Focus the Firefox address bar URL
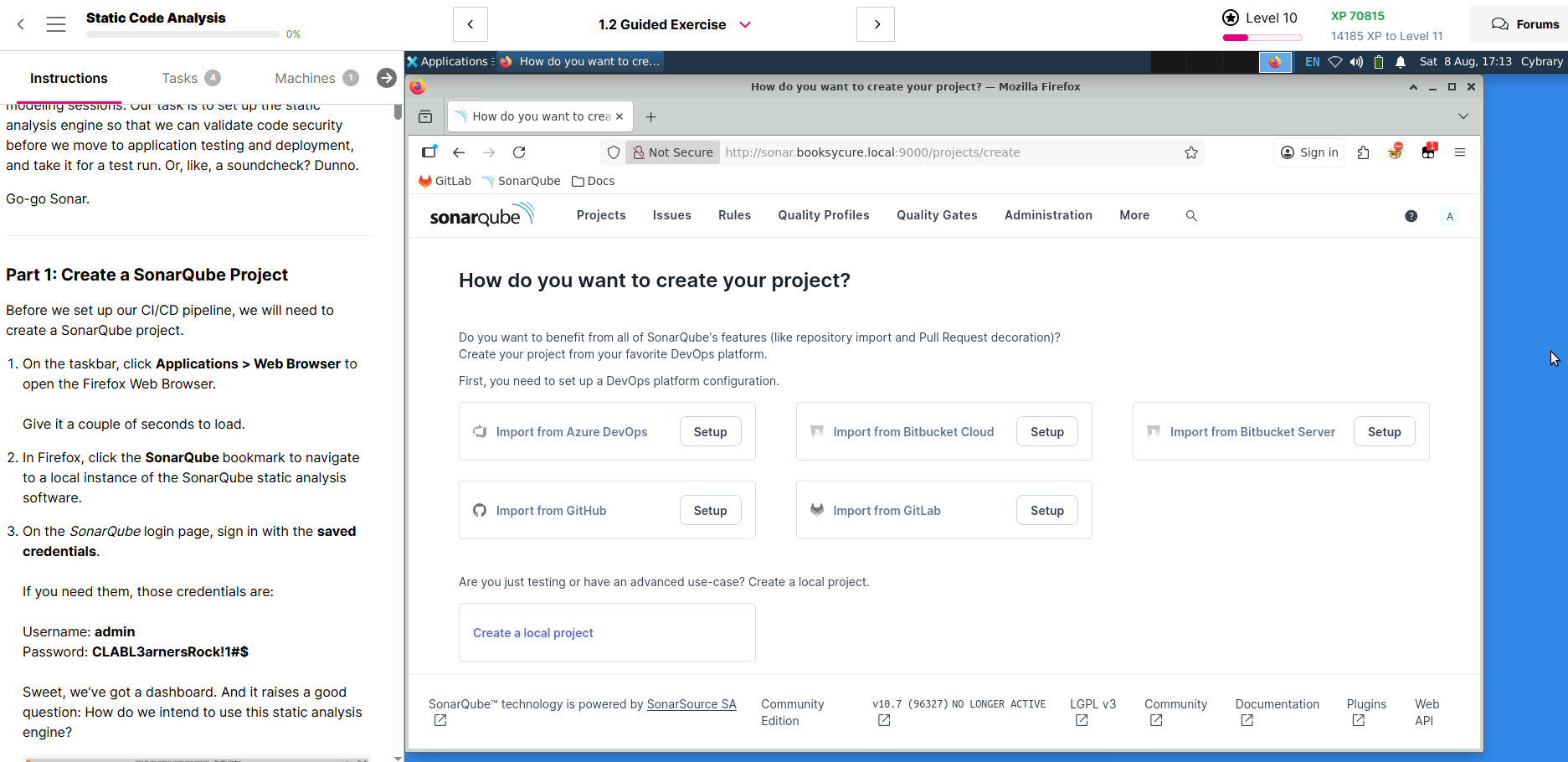 [872, 152]
